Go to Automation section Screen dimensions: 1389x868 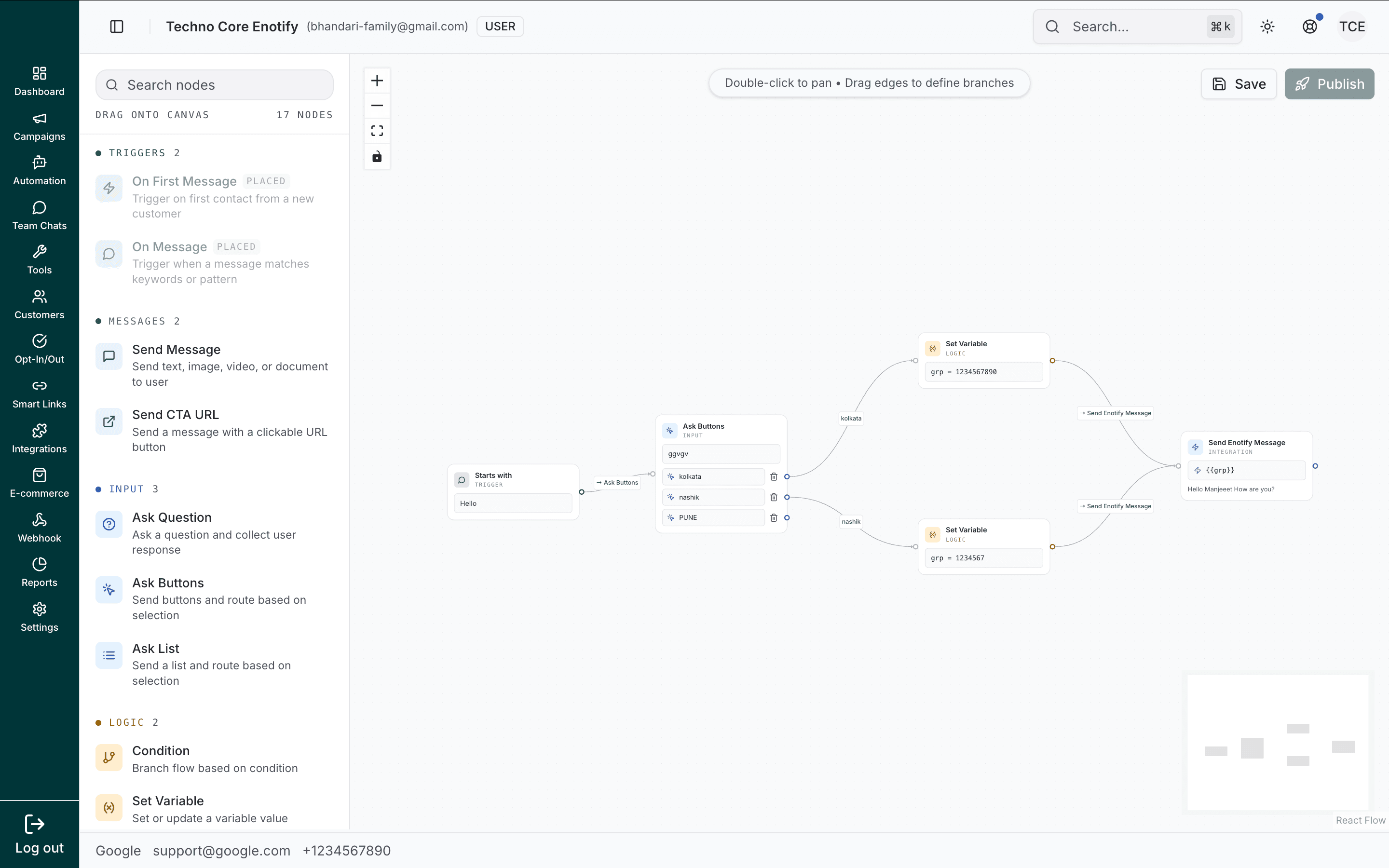[40, 171]
